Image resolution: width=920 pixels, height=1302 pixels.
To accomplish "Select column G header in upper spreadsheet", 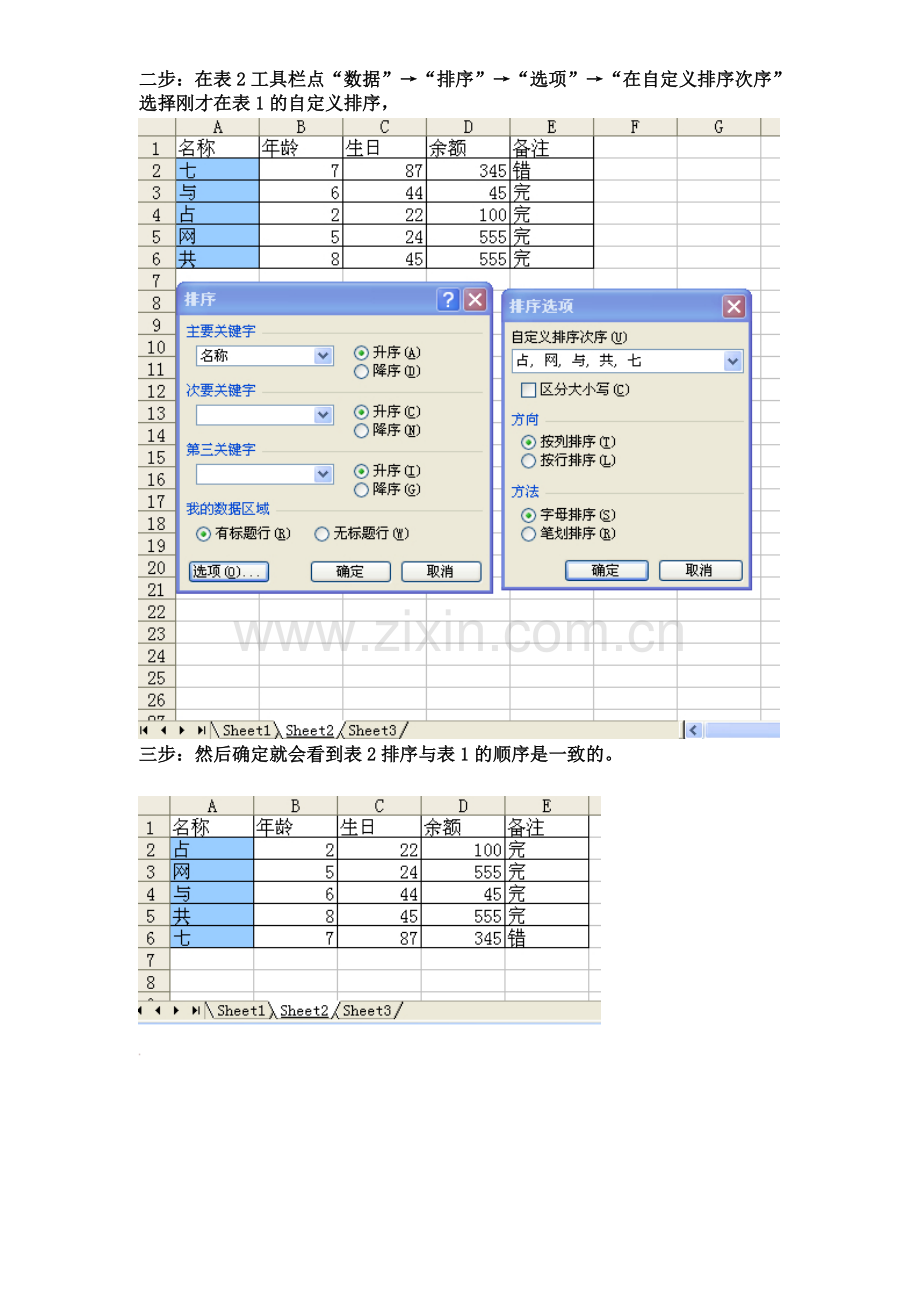I will [x=719, y=127].
